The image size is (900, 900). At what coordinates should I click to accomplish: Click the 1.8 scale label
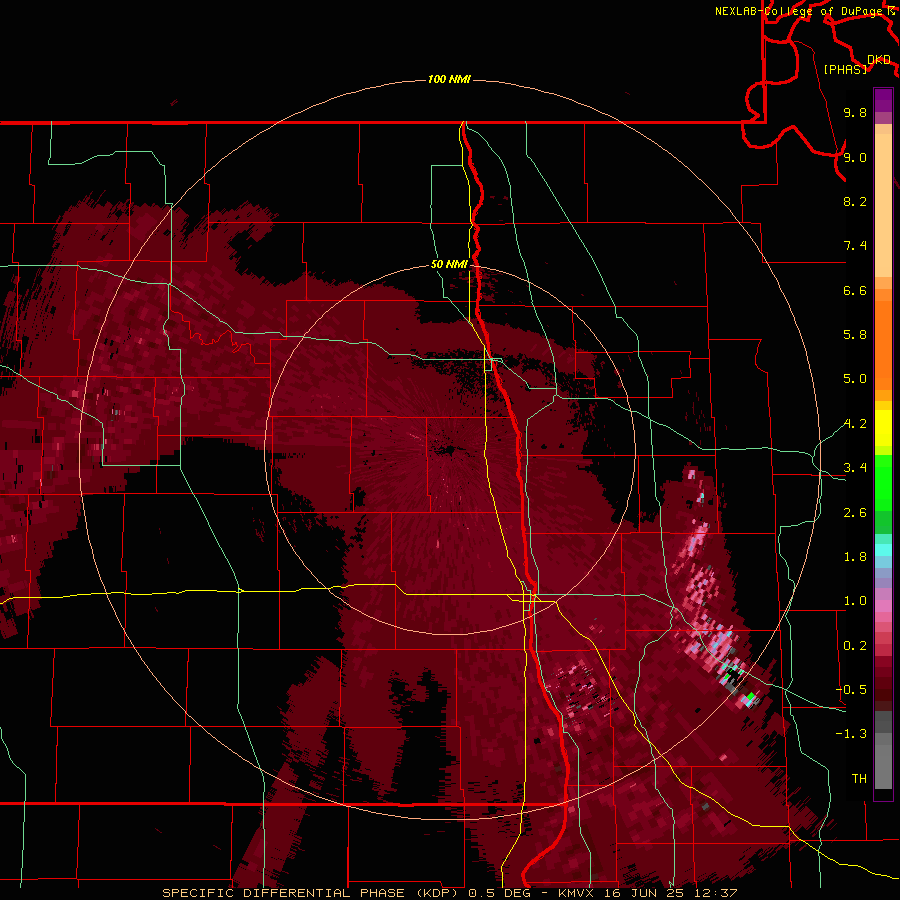[x=855, y=557]
